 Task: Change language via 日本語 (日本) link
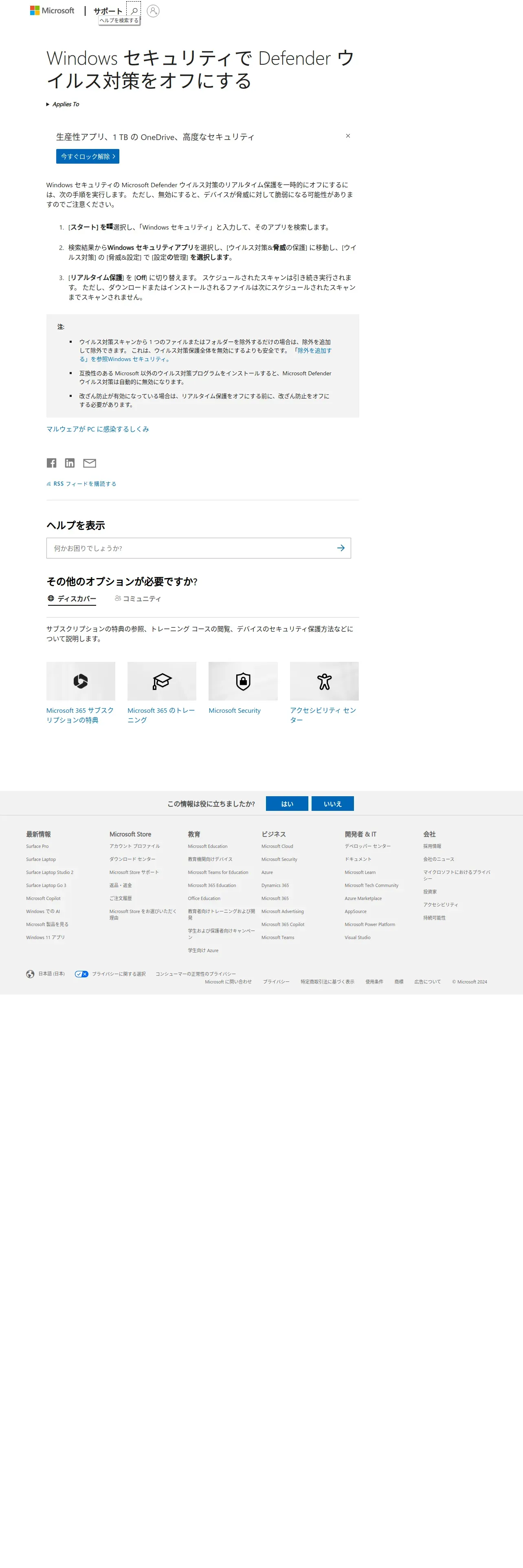[x=51, y=974]
